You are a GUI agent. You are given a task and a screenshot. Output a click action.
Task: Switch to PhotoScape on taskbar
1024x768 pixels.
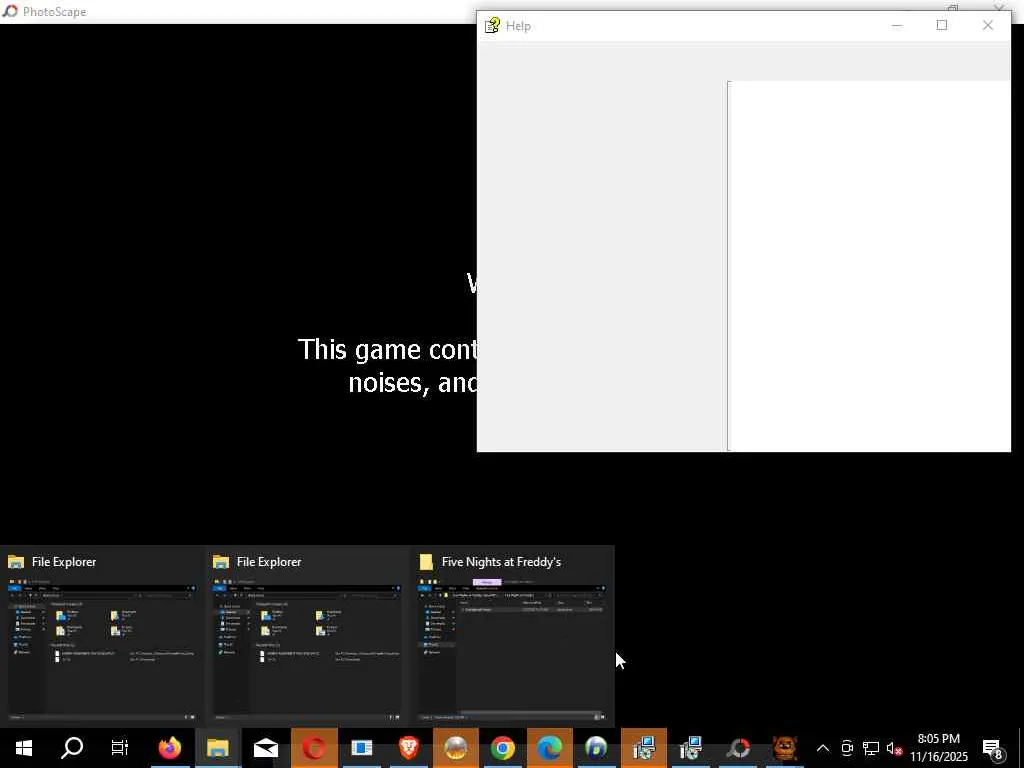[739, 748]
